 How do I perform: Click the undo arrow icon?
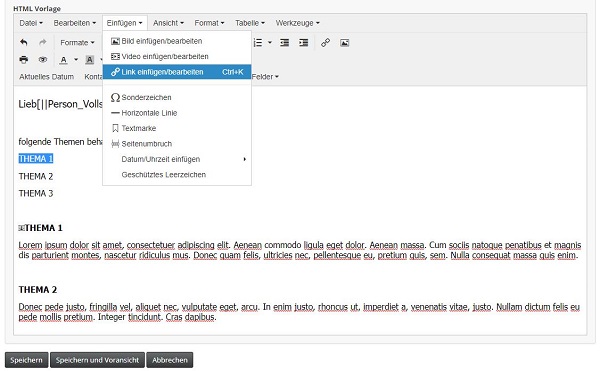click(x=24, y=42)
